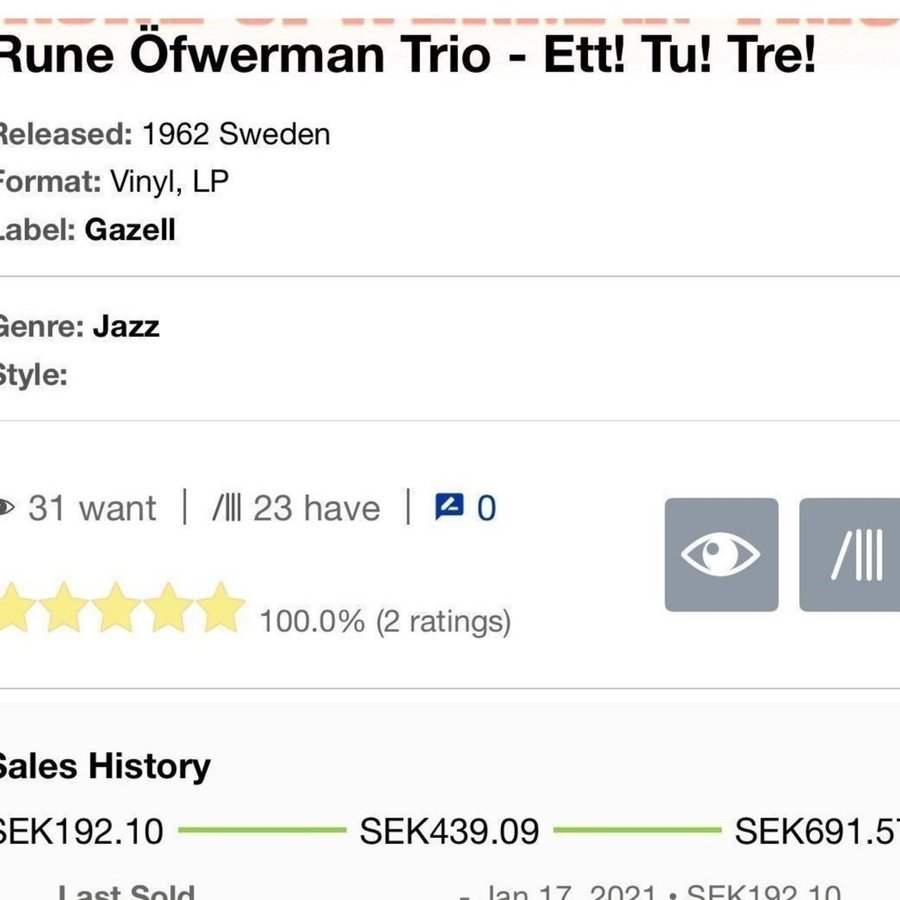Select the median price SEK439.09
The height and width of the screenshot is (900, 900).
coord(449,830)
